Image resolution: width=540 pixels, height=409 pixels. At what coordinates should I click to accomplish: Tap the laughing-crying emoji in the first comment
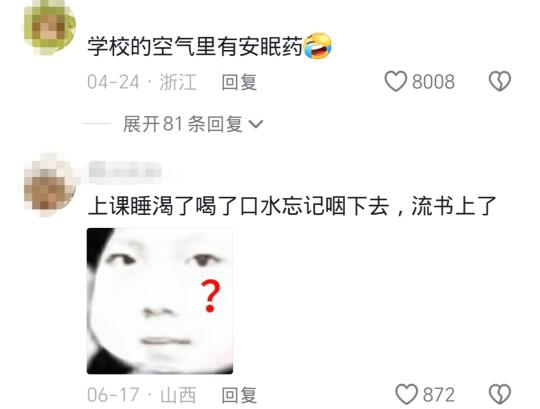317,46
